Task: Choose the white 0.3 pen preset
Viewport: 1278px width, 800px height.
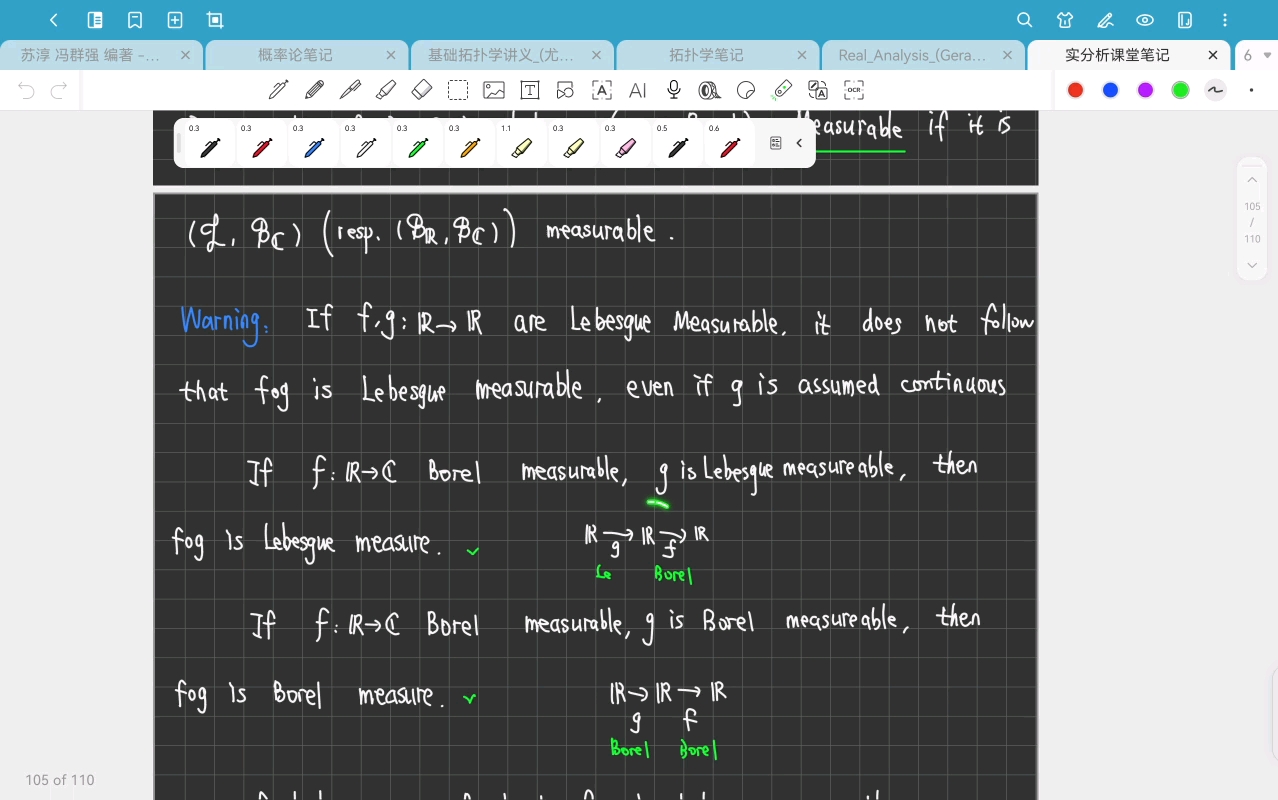Action: (366, 143)
